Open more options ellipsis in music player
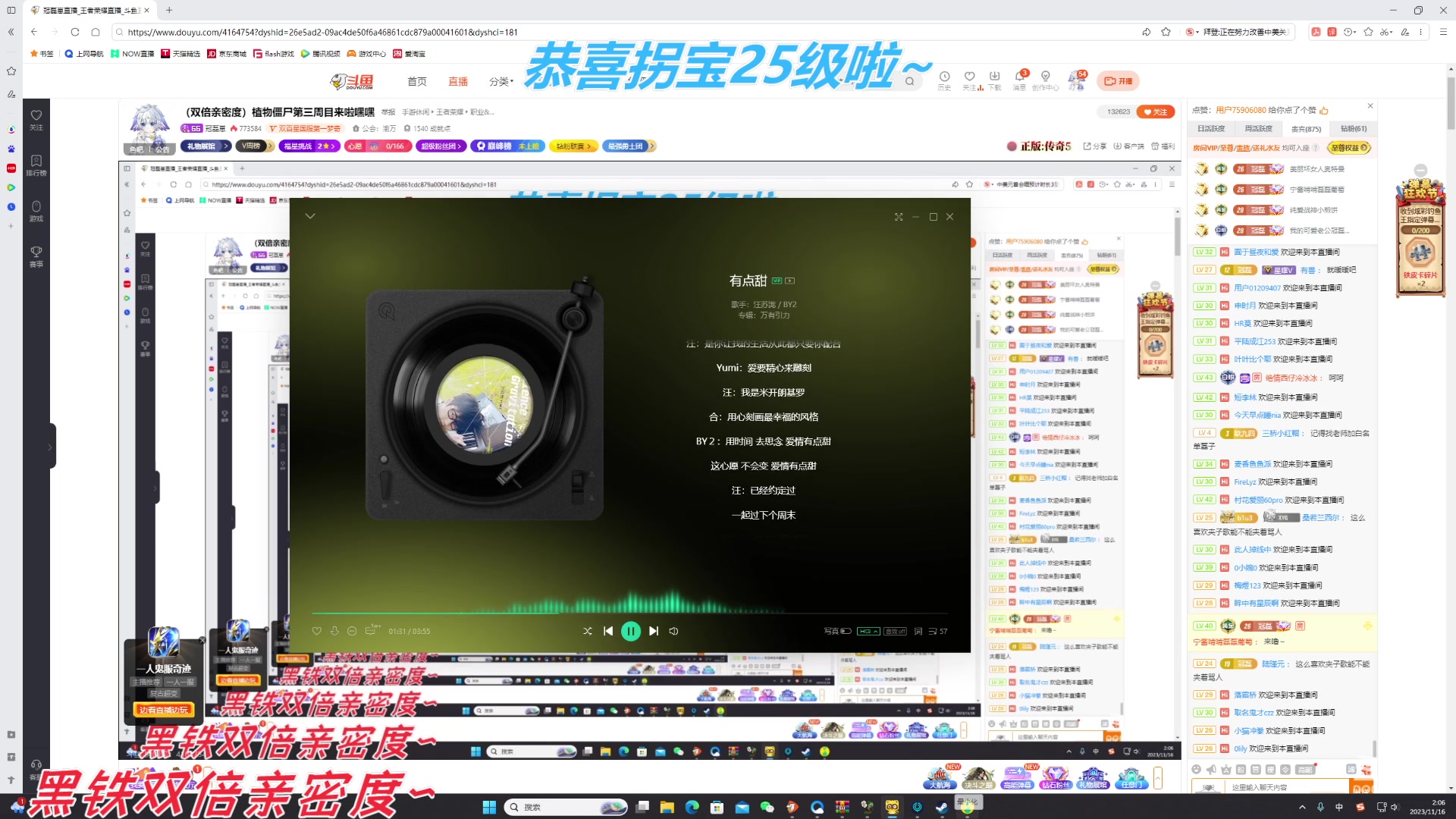Screen dimensions: 1456x819 (x=352, y=631)
